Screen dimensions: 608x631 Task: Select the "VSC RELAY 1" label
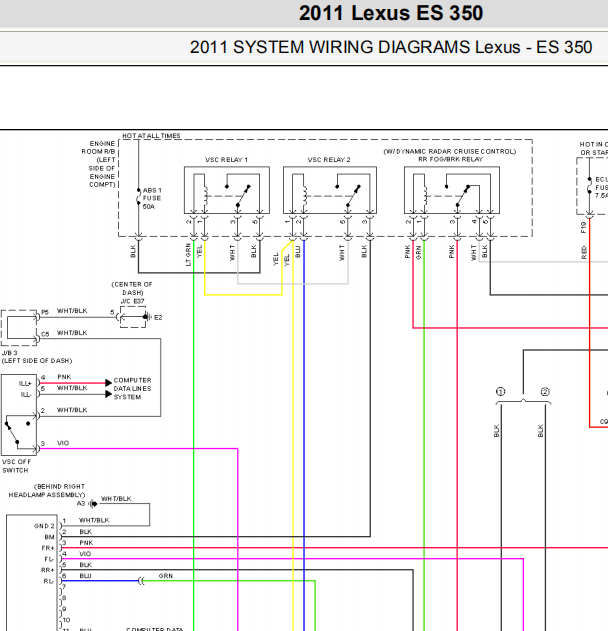(227, 160)
